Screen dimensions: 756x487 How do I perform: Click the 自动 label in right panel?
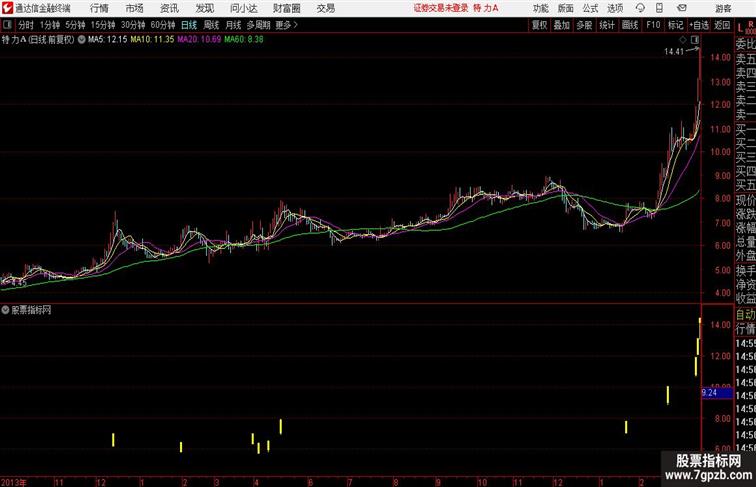pos(745,314)
